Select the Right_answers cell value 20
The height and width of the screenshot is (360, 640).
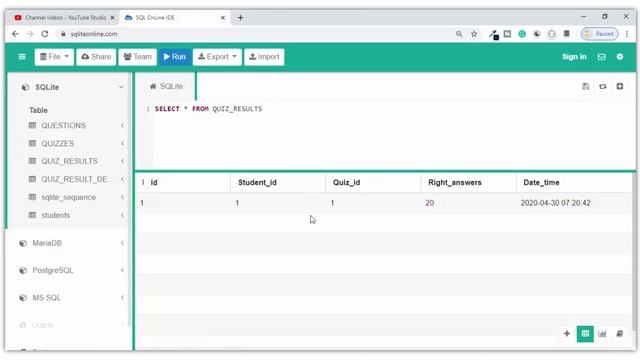tap(429, 203)
